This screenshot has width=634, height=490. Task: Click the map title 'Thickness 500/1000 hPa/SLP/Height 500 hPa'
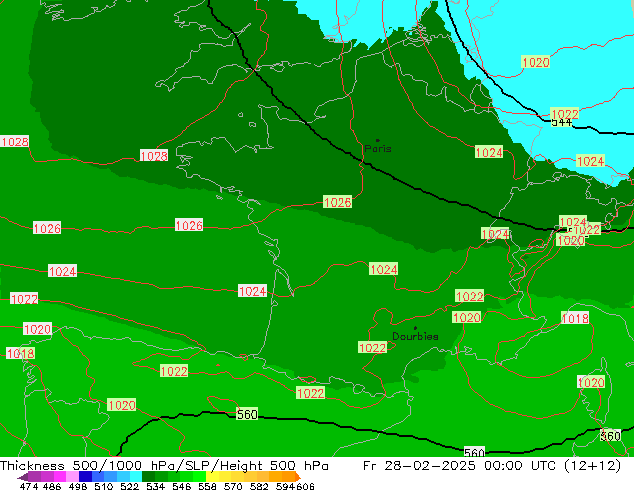pyautogui.click(x=164, y=466)
